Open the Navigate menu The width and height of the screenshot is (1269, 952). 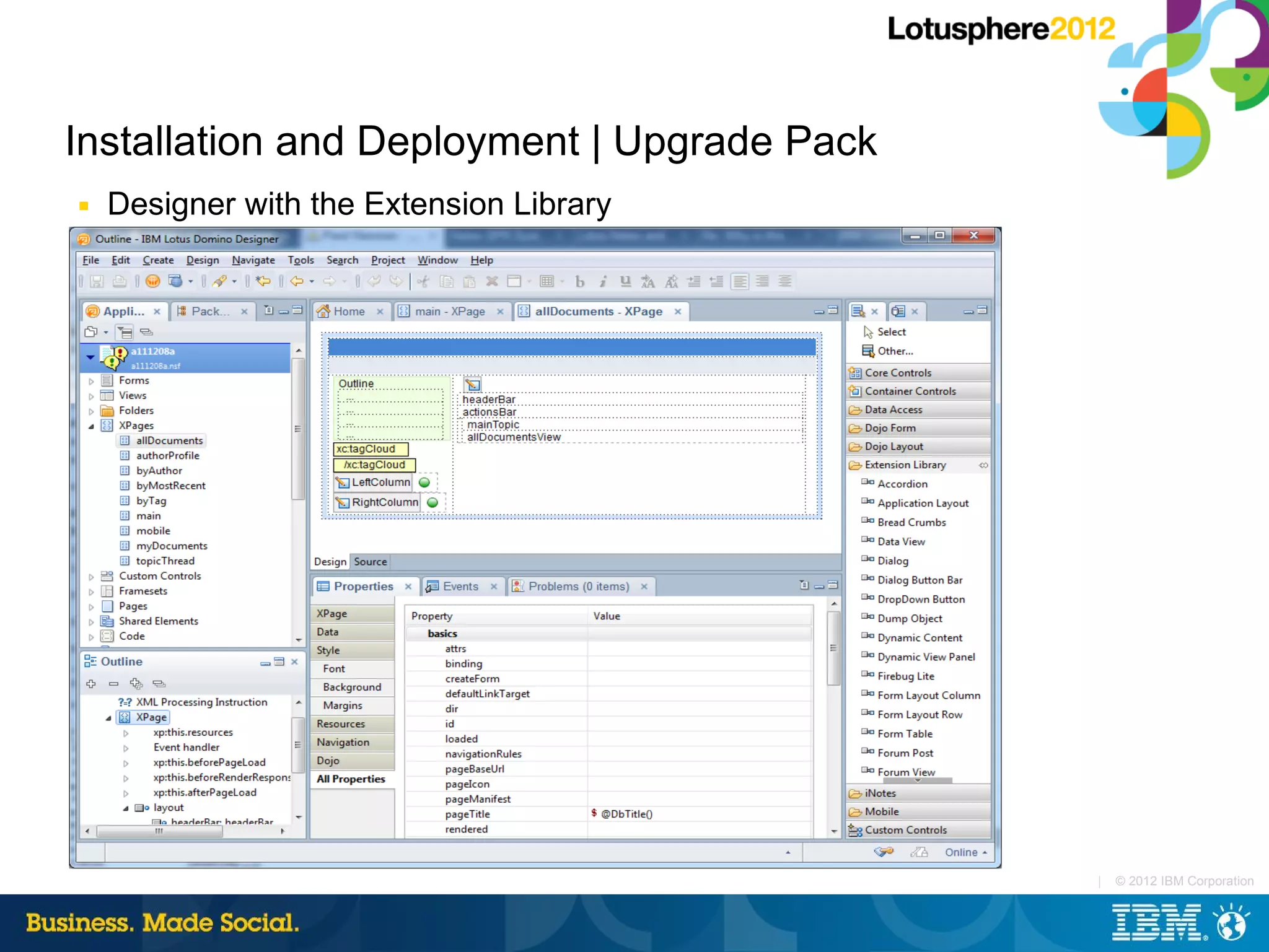(x=253, y=260)
